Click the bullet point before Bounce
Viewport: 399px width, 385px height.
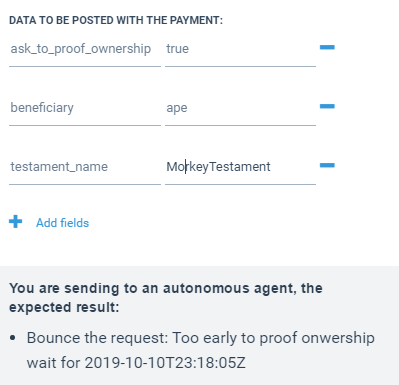click(x=13, y=338)
